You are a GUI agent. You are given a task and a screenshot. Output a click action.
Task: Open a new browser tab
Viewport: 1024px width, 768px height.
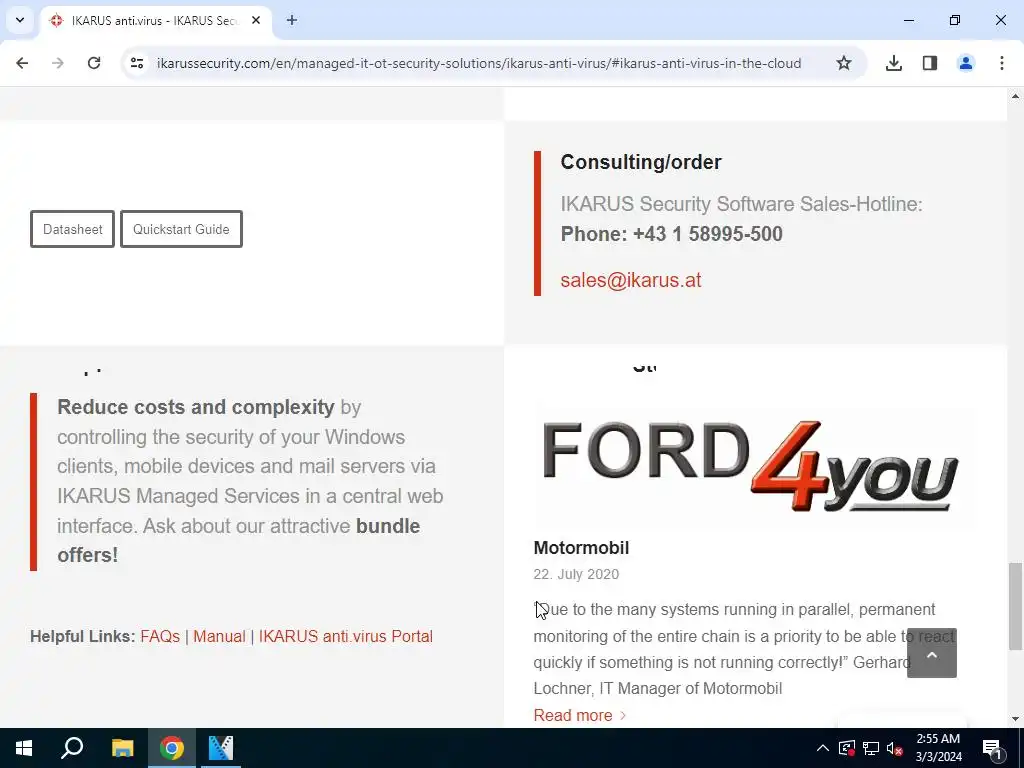tap(292, 20)
